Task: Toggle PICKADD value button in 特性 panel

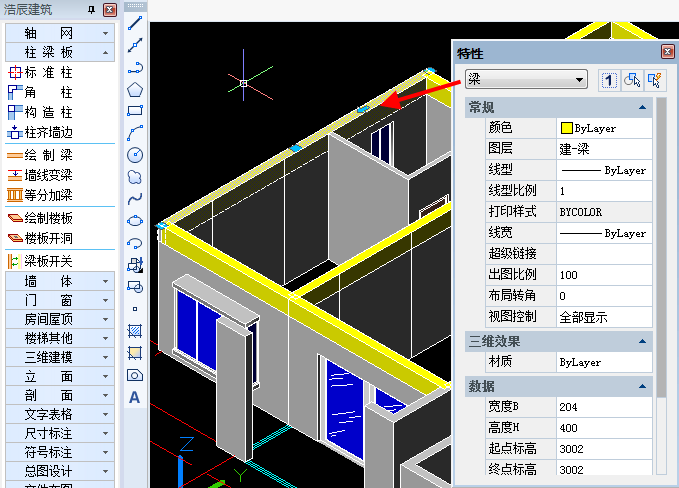Action: point(609,80)
